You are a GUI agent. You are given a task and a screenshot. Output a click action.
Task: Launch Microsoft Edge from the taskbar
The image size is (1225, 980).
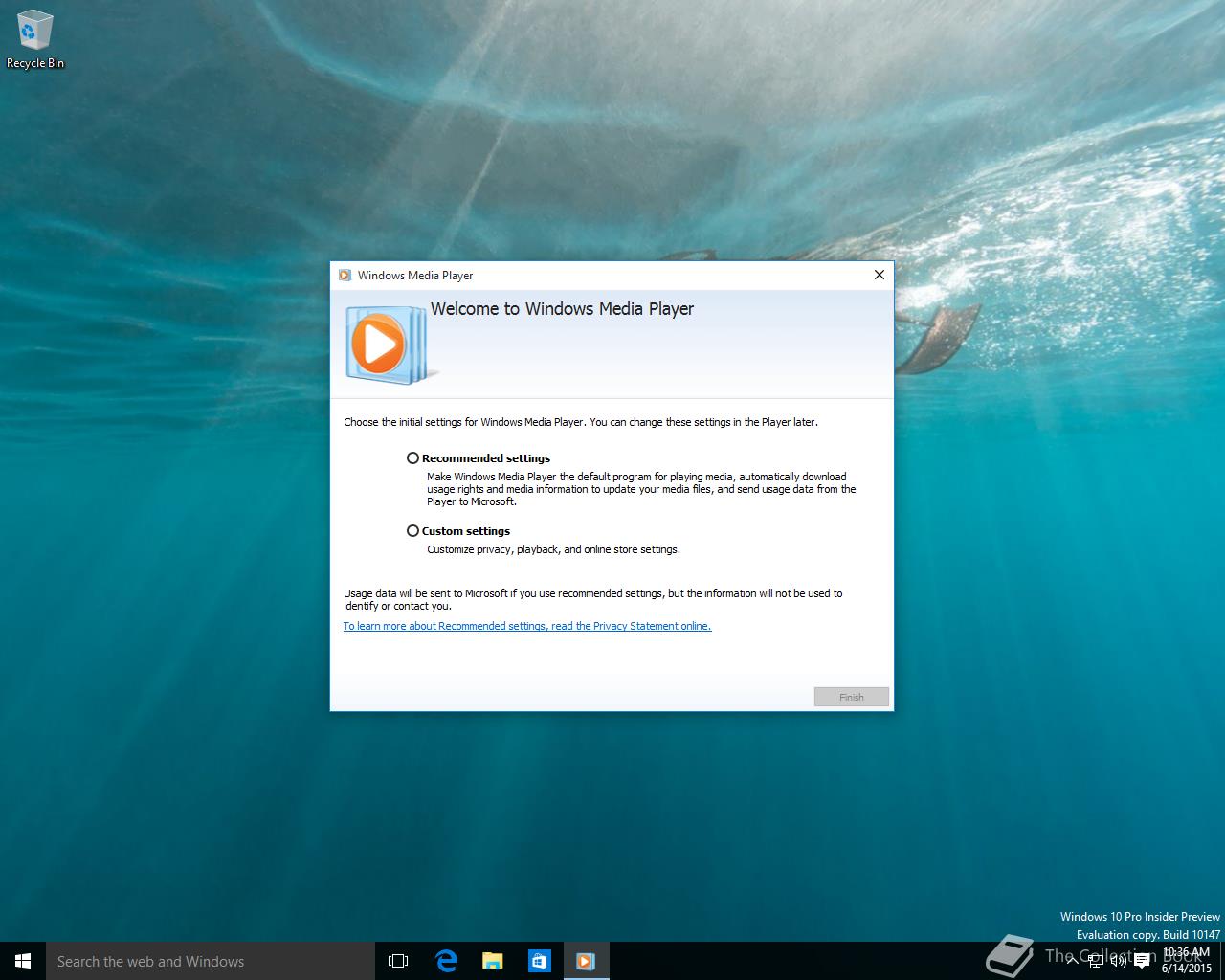tap(446, 961)
